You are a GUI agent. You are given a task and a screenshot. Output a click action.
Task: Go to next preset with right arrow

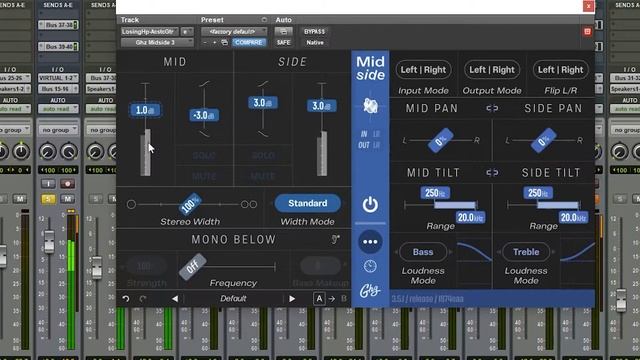[292, 299]
